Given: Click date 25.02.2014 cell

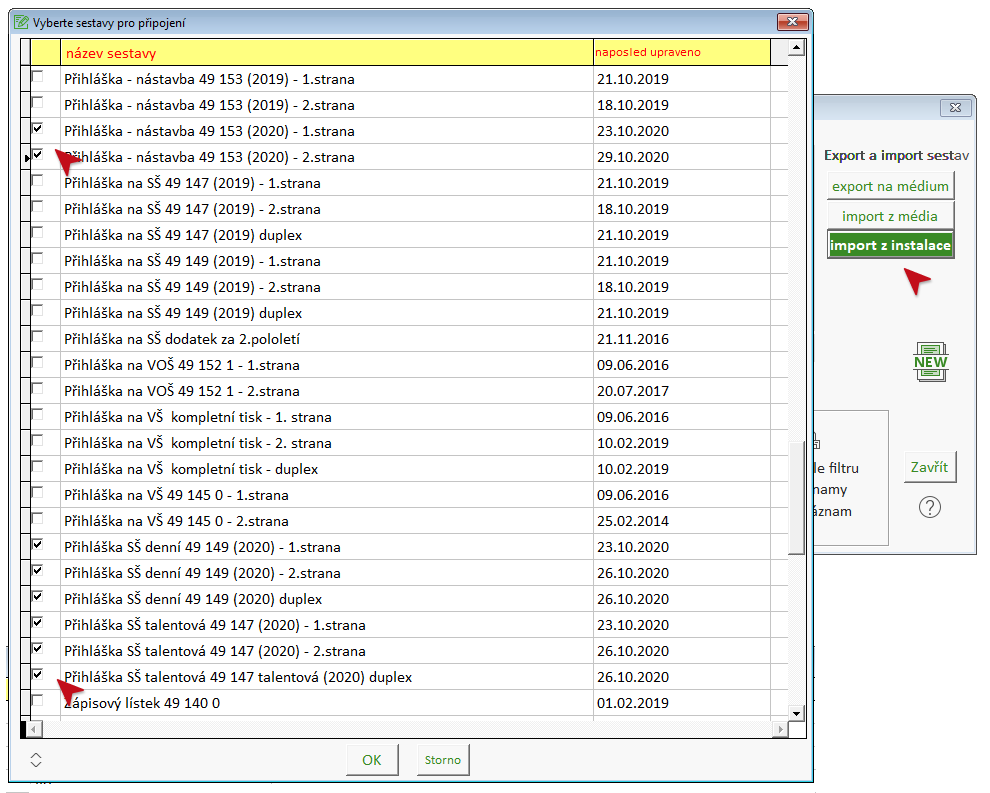Looking at the screenshot, I should [682, 521].
